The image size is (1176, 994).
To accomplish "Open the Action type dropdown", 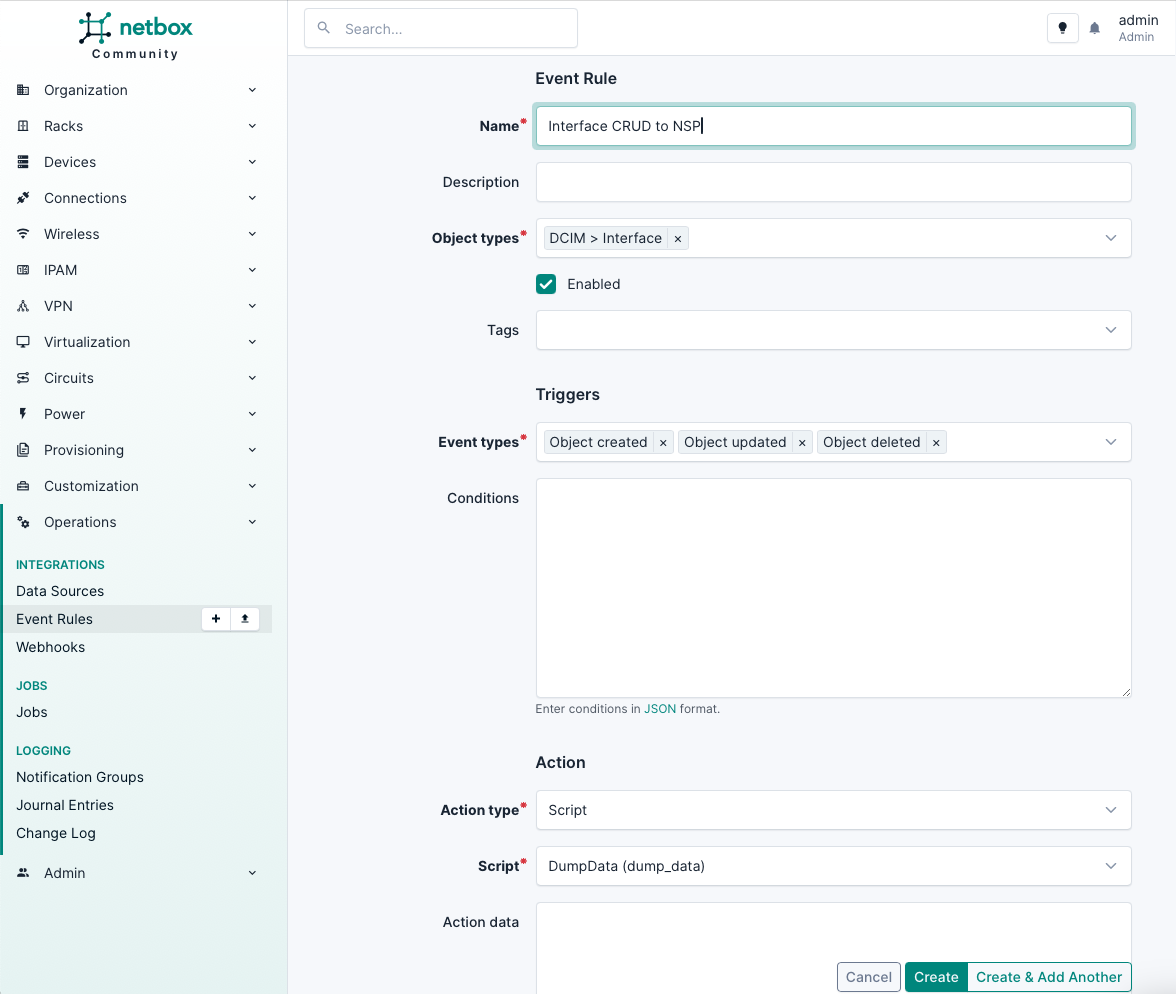I will click(833, 810).
